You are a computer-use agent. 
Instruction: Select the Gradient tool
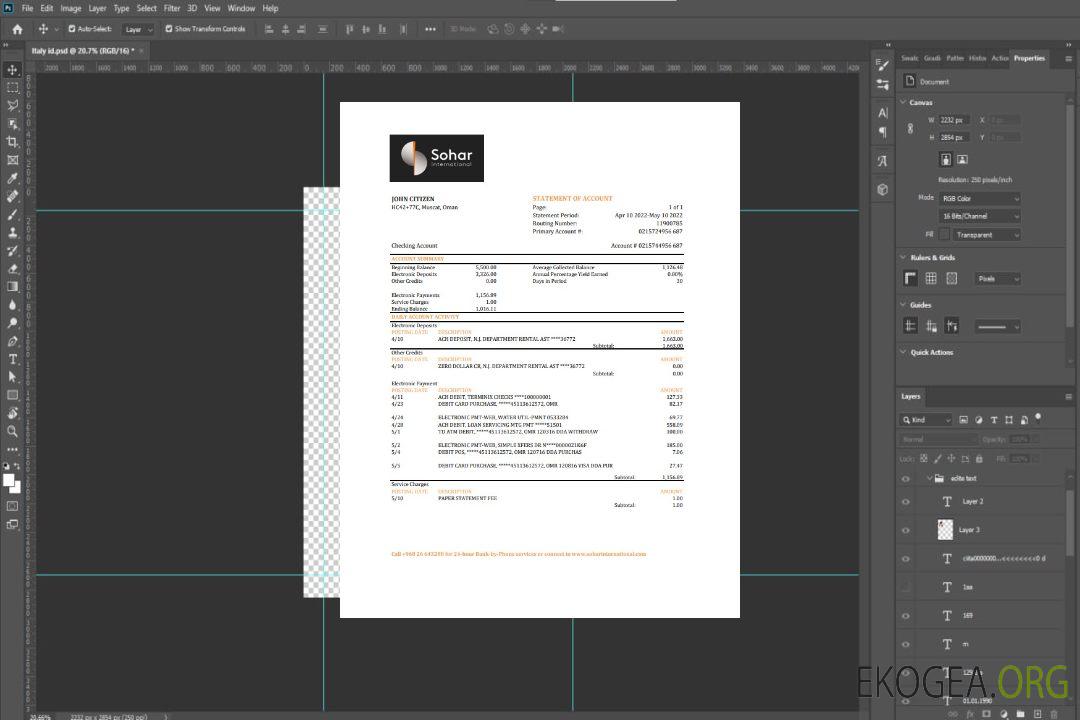(12, 287)
